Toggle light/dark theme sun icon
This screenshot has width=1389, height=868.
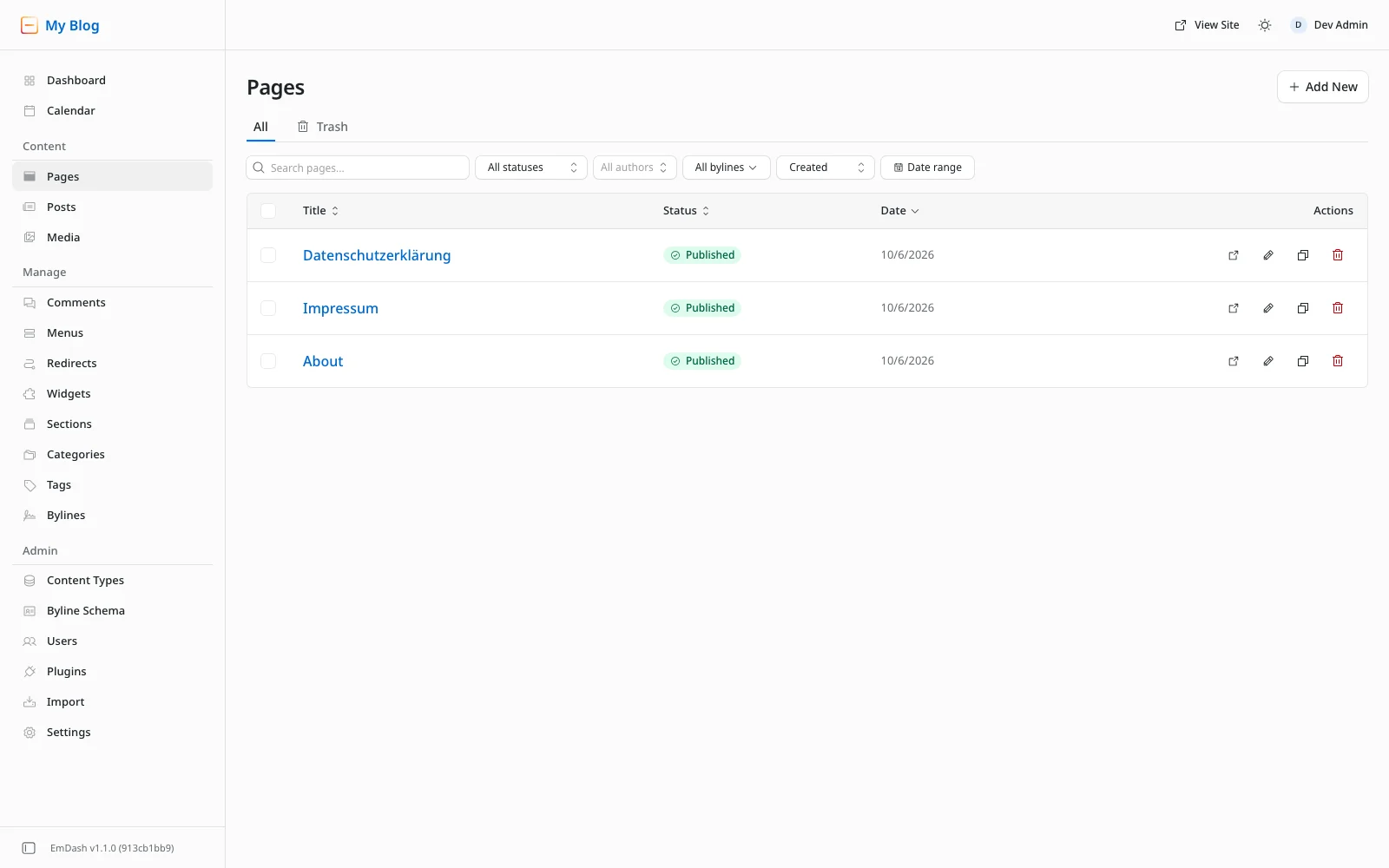[x=1265, y=25]
